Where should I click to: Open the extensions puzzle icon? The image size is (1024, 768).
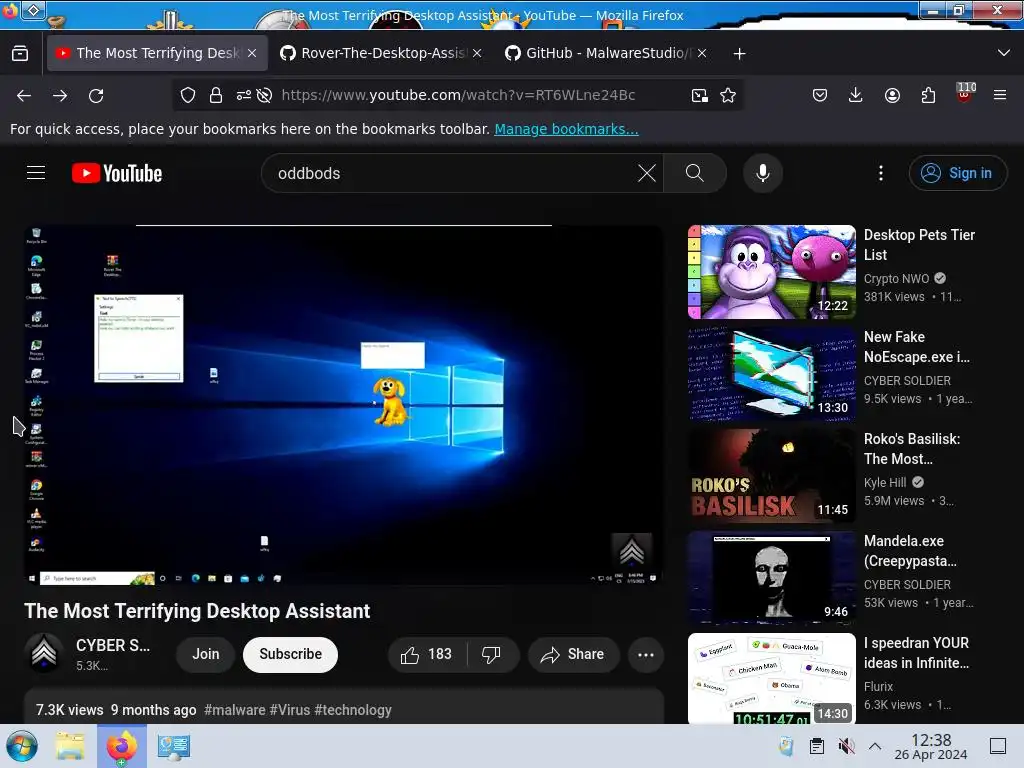928,95
